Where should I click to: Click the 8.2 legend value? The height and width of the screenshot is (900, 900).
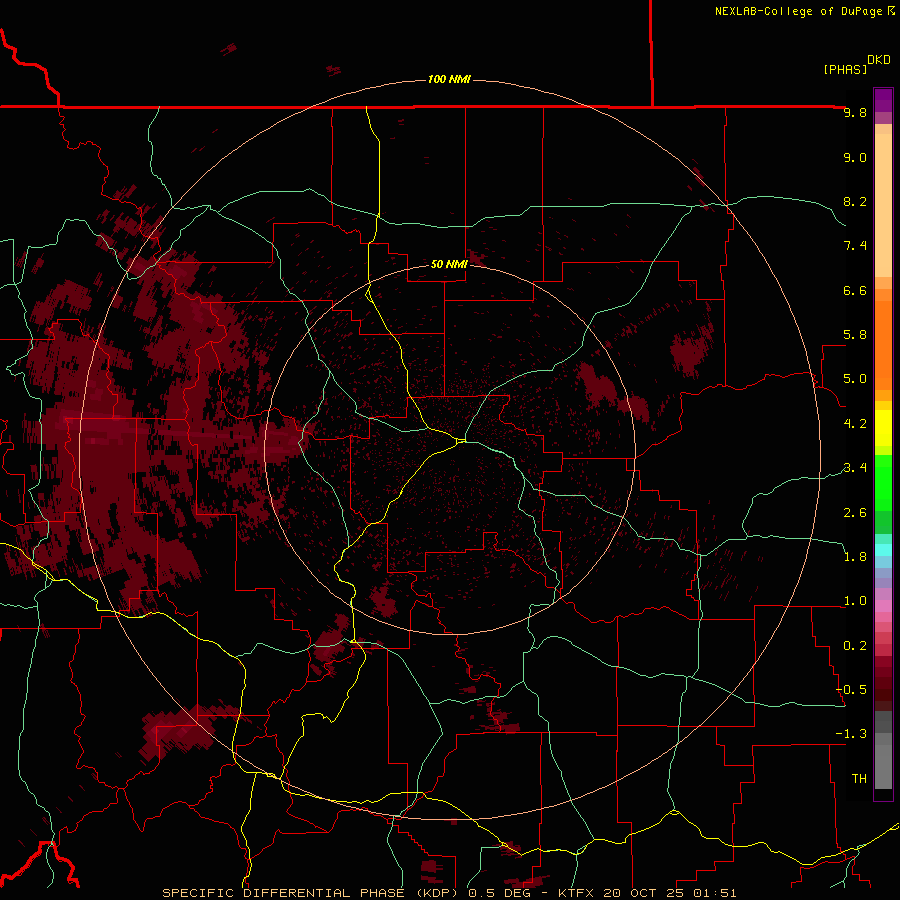855,201
